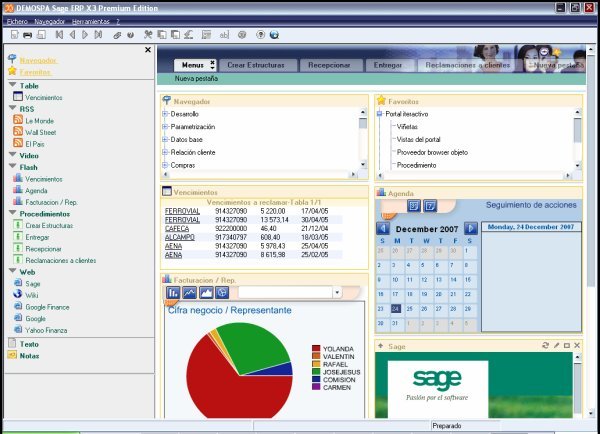The width and height of the screenshot is (600, 434).
Task: Open the ALCAMPO link in Vencimientos
Action: point(179,237)
